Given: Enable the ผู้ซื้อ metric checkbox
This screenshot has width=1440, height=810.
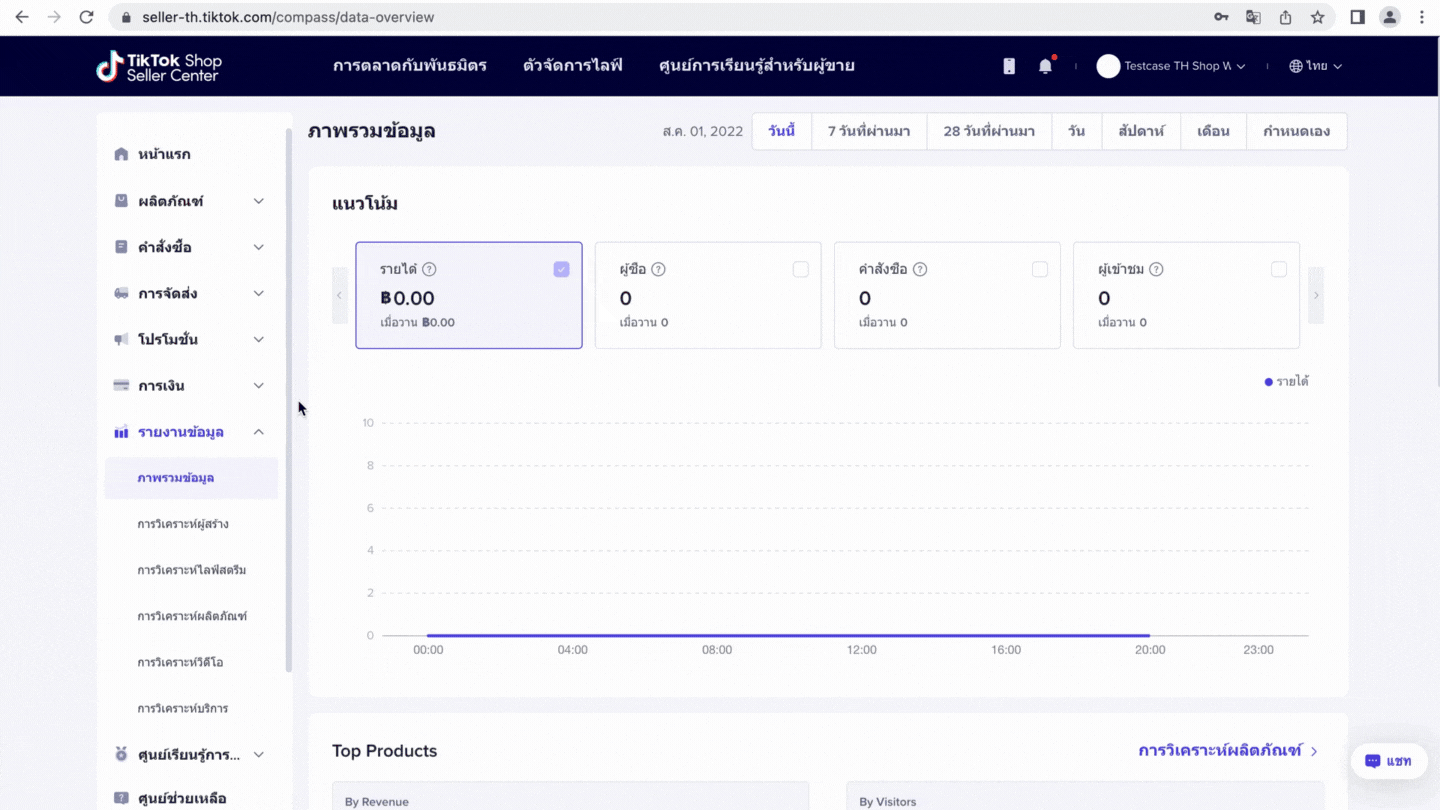Looking at the screenshot, I should coord(800,269).
